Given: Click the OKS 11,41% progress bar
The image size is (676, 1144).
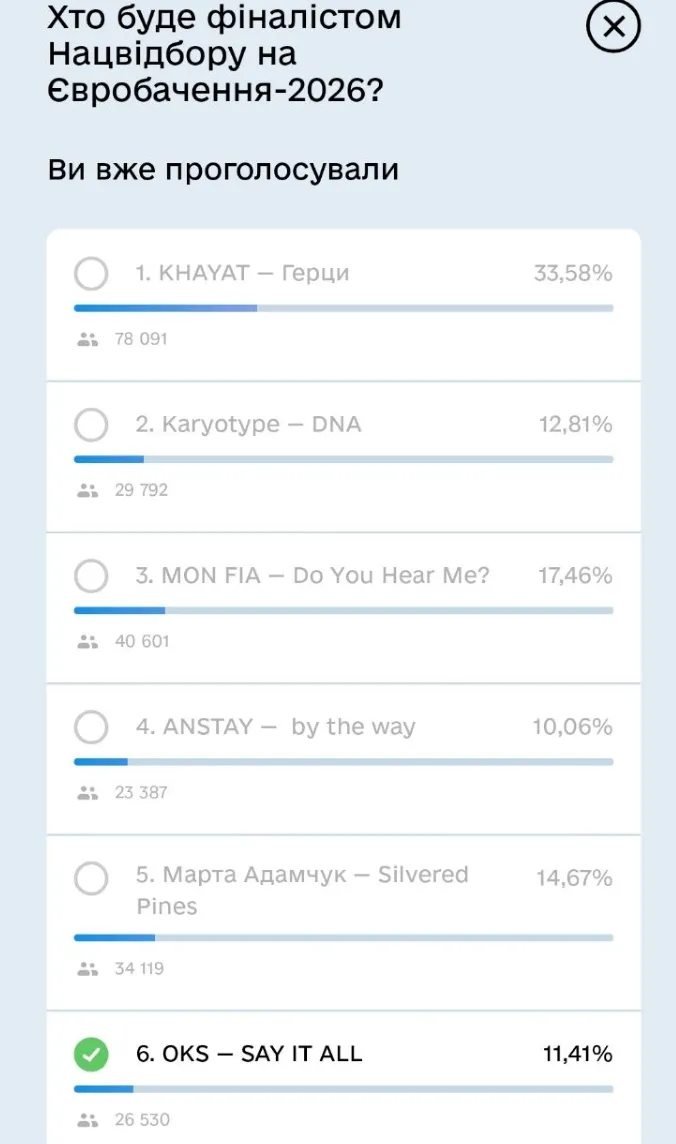Looking at the screenshot, I should tap(343, 1088).
